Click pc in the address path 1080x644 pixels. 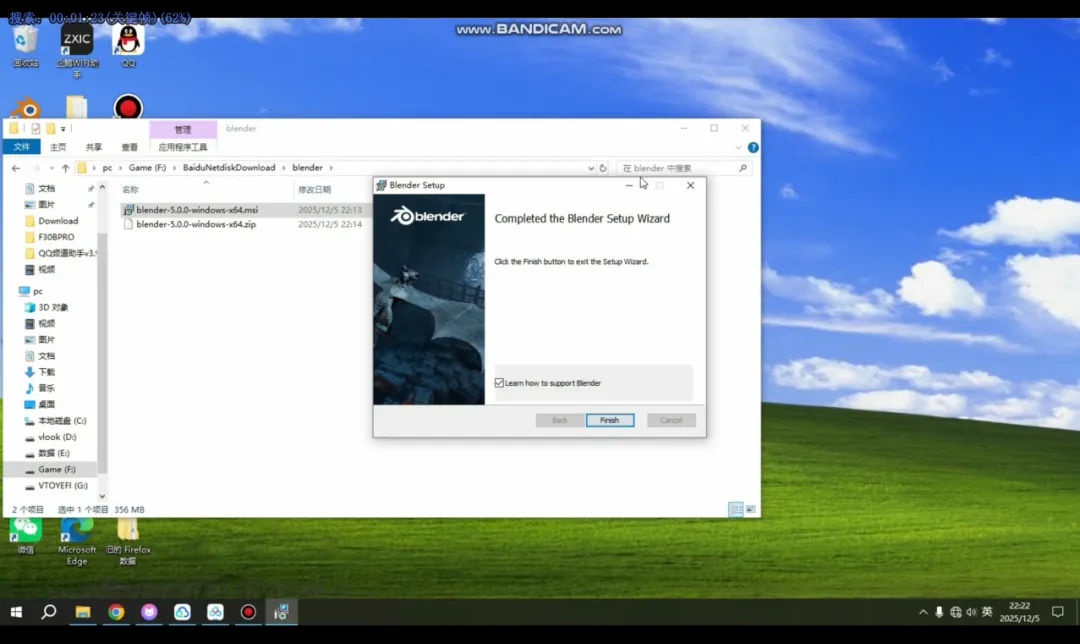point(107,168)
